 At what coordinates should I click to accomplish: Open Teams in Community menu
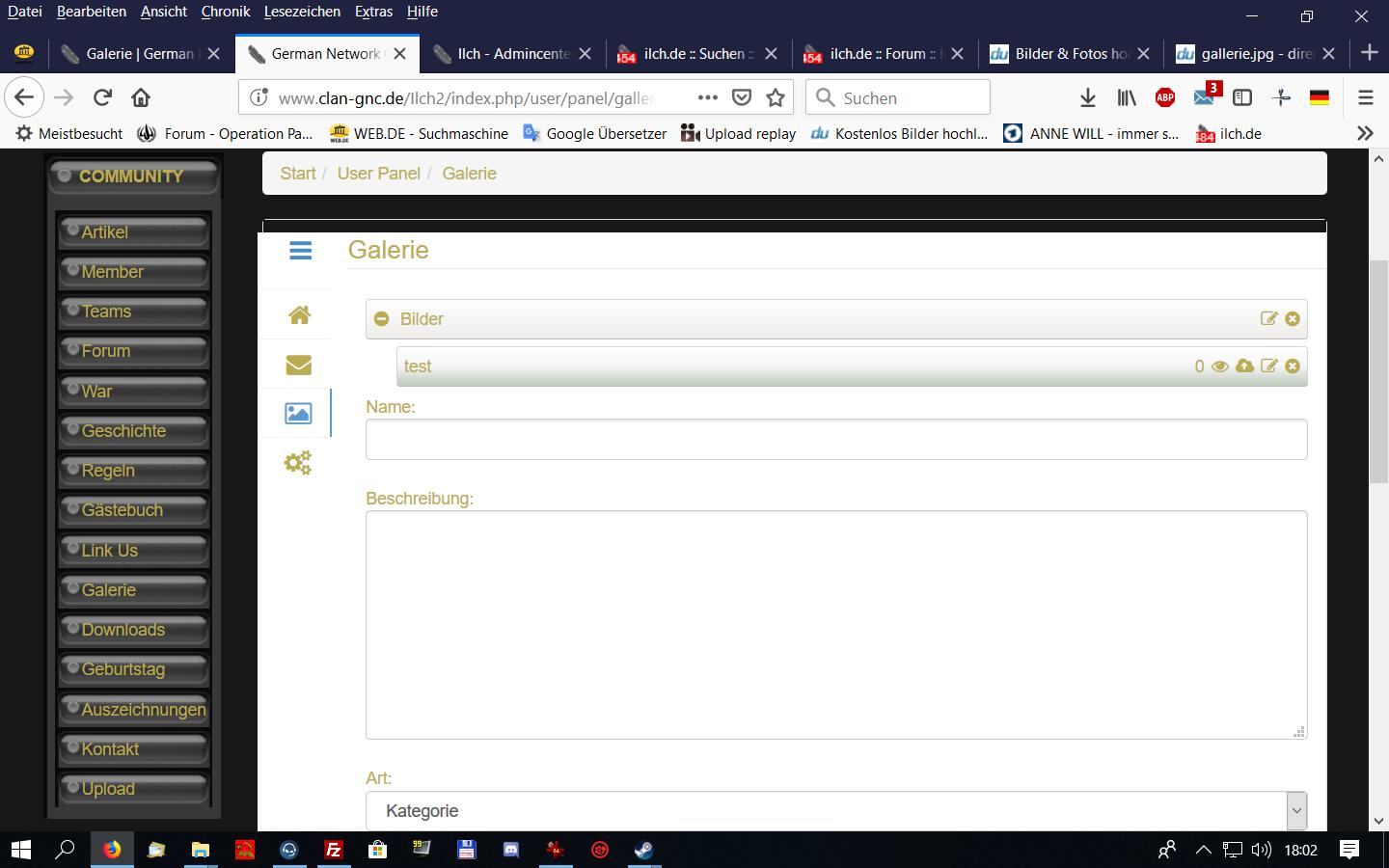point(134,312)
